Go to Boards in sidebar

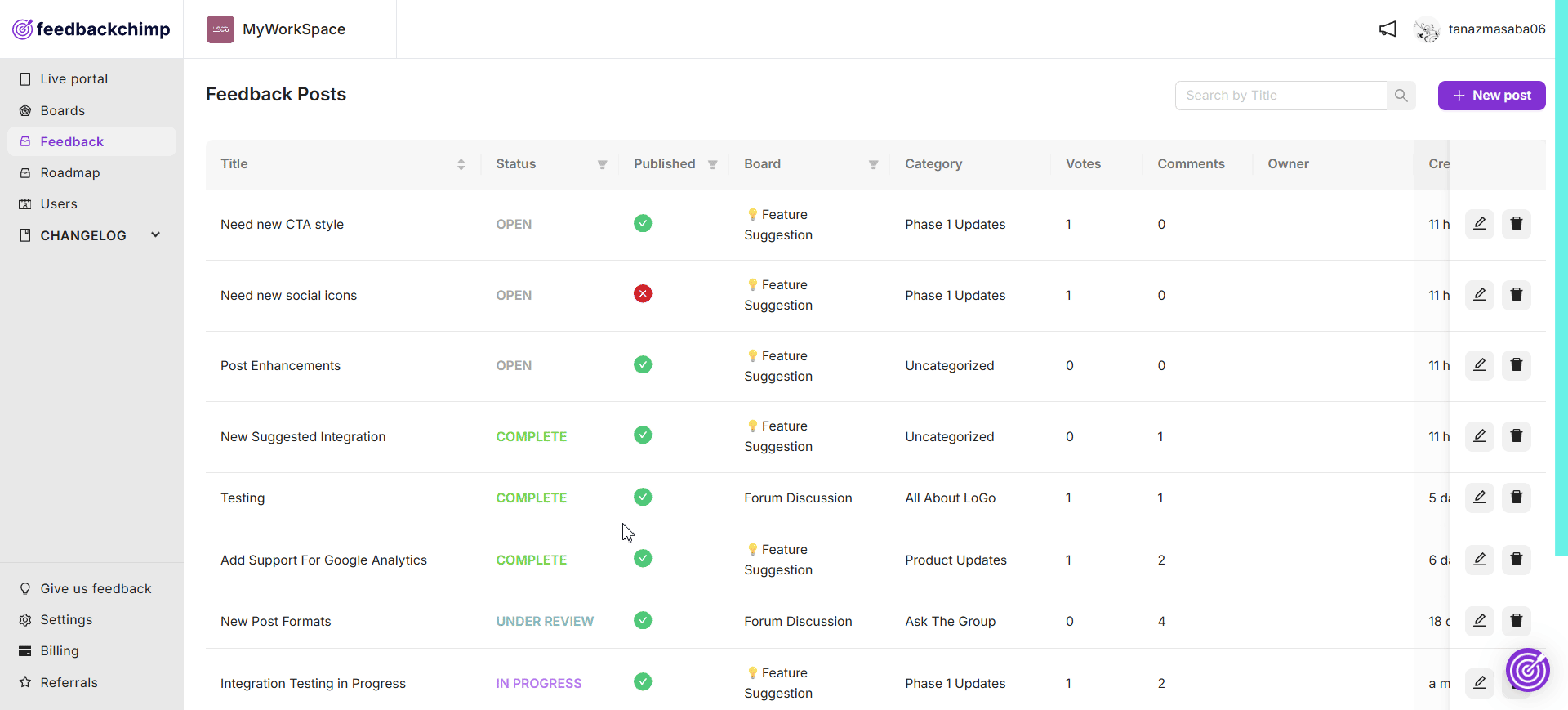91,110
